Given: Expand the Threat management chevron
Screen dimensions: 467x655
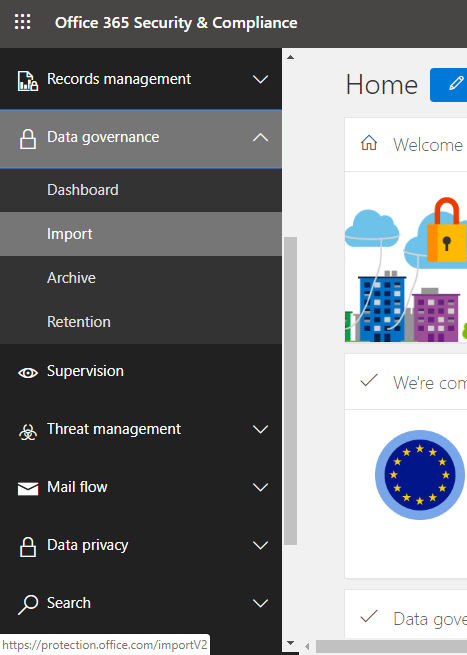Looking at the screenshot, I should point(260,429).
